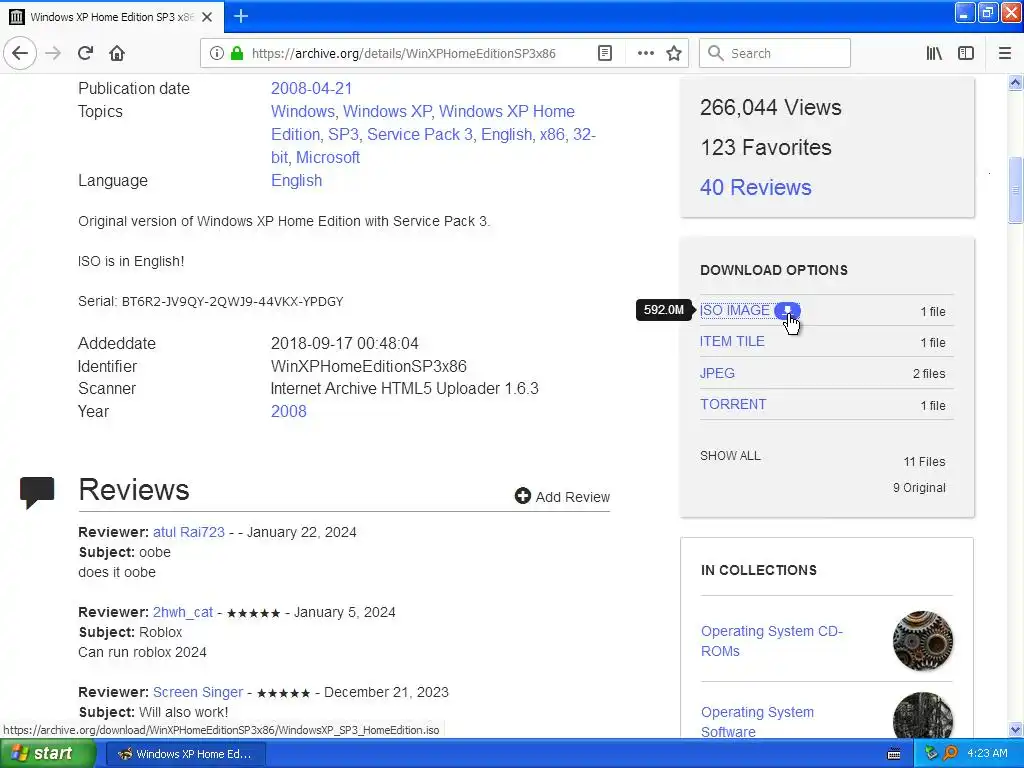The height and width of the screenshot is (768, 1024).
Task: Open the TORRENT download link
Action: click(733, 404)
